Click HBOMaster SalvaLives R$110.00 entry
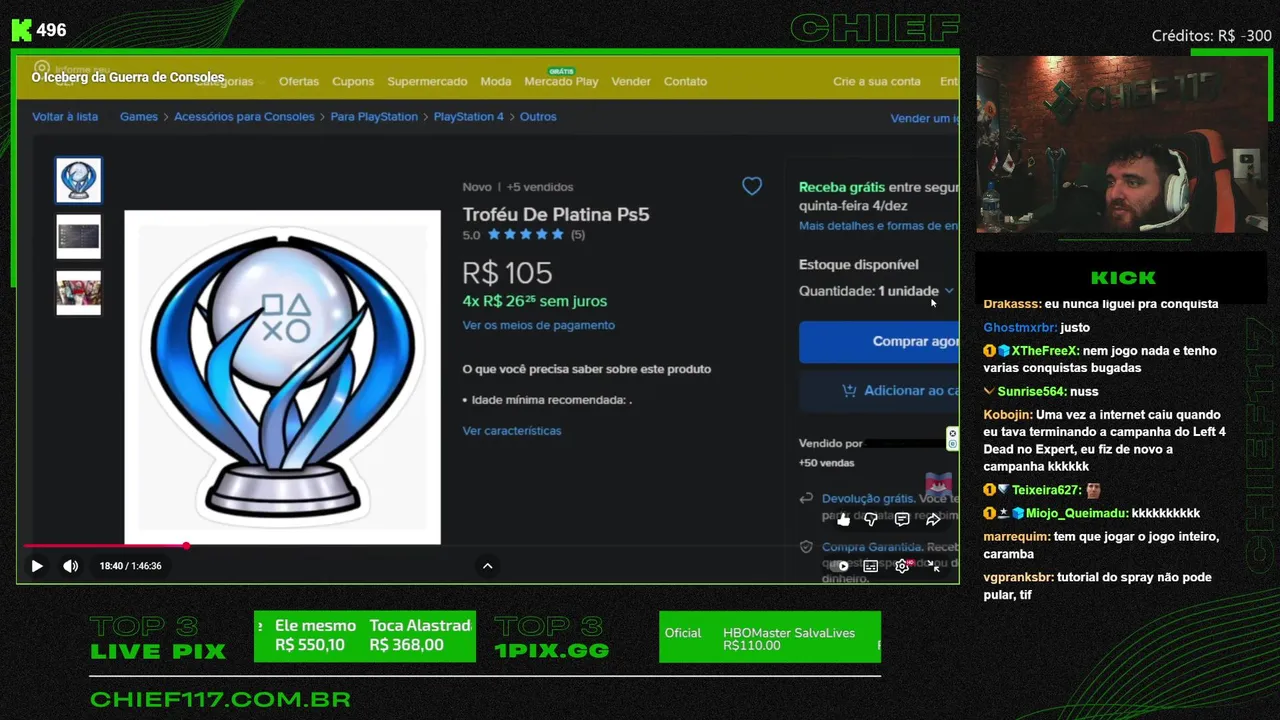 pos(789,639)
